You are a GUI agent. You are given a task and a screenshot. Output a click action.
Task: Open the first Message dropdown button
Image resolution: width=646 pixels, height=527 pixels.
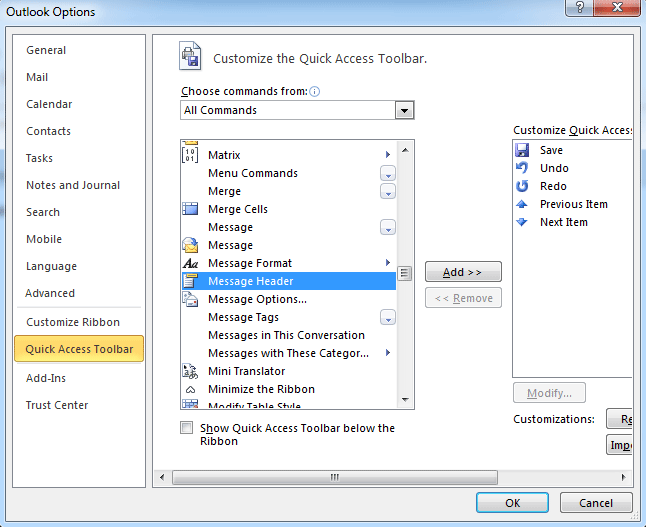[x=388, y=227]
